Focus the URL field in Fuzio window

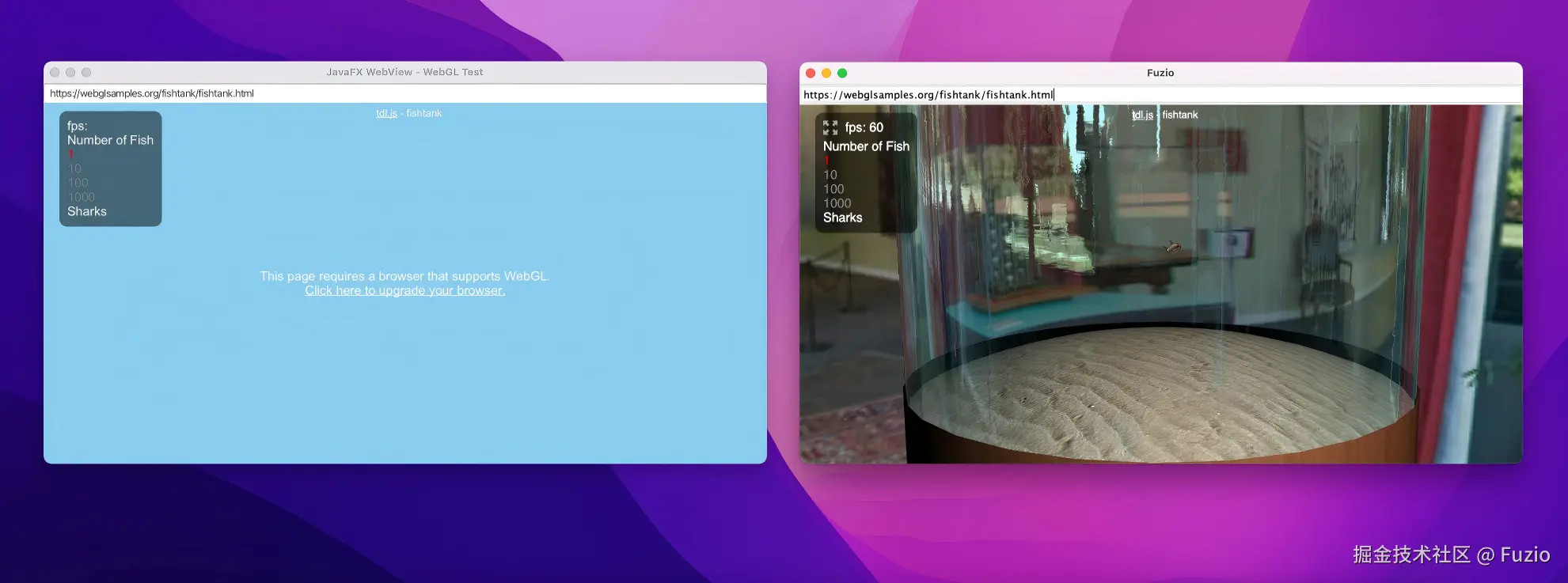coord(1161,95)
